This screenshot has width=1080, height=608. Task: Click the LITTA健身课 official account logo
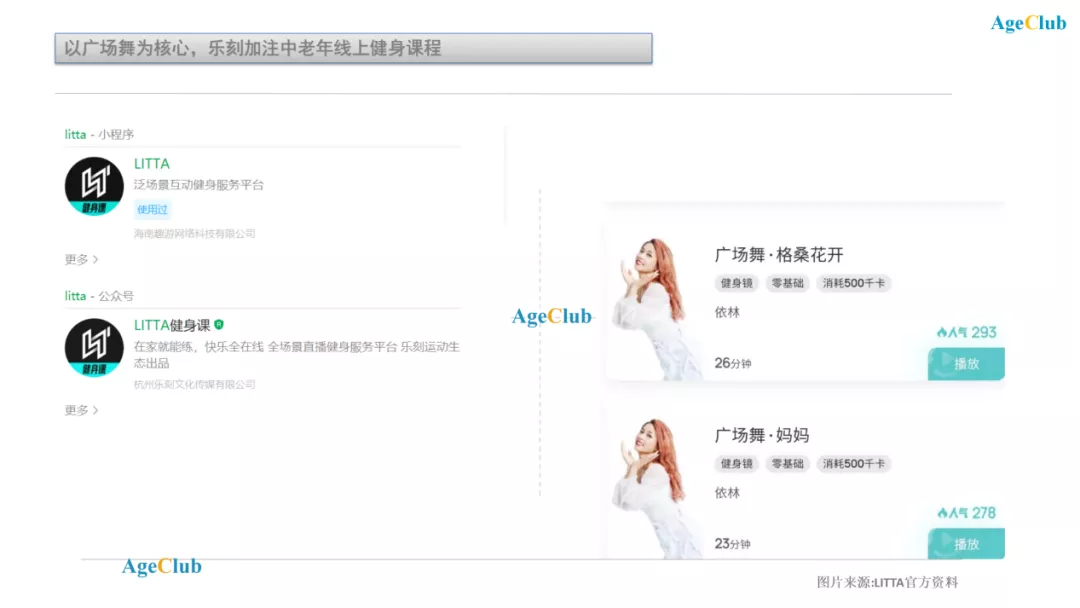(94, 347)
